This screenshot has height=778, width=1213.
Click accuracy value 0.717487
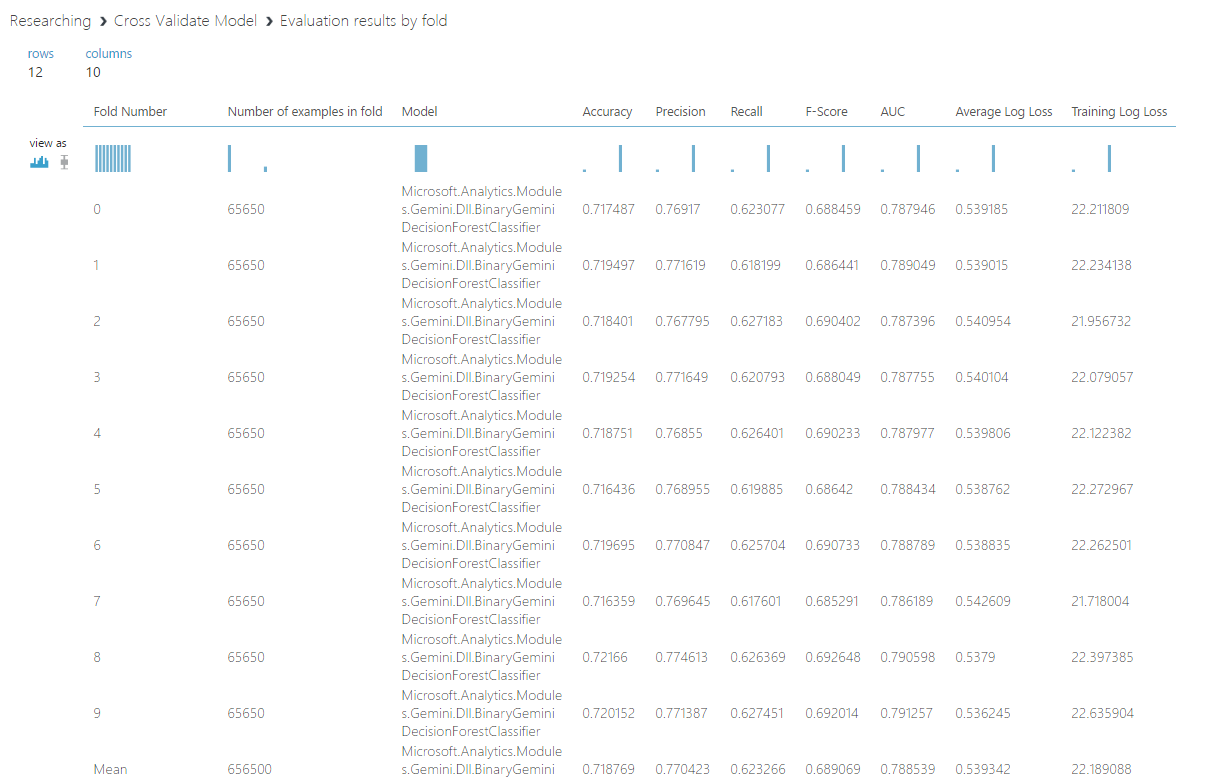click(x=608, y=209)
